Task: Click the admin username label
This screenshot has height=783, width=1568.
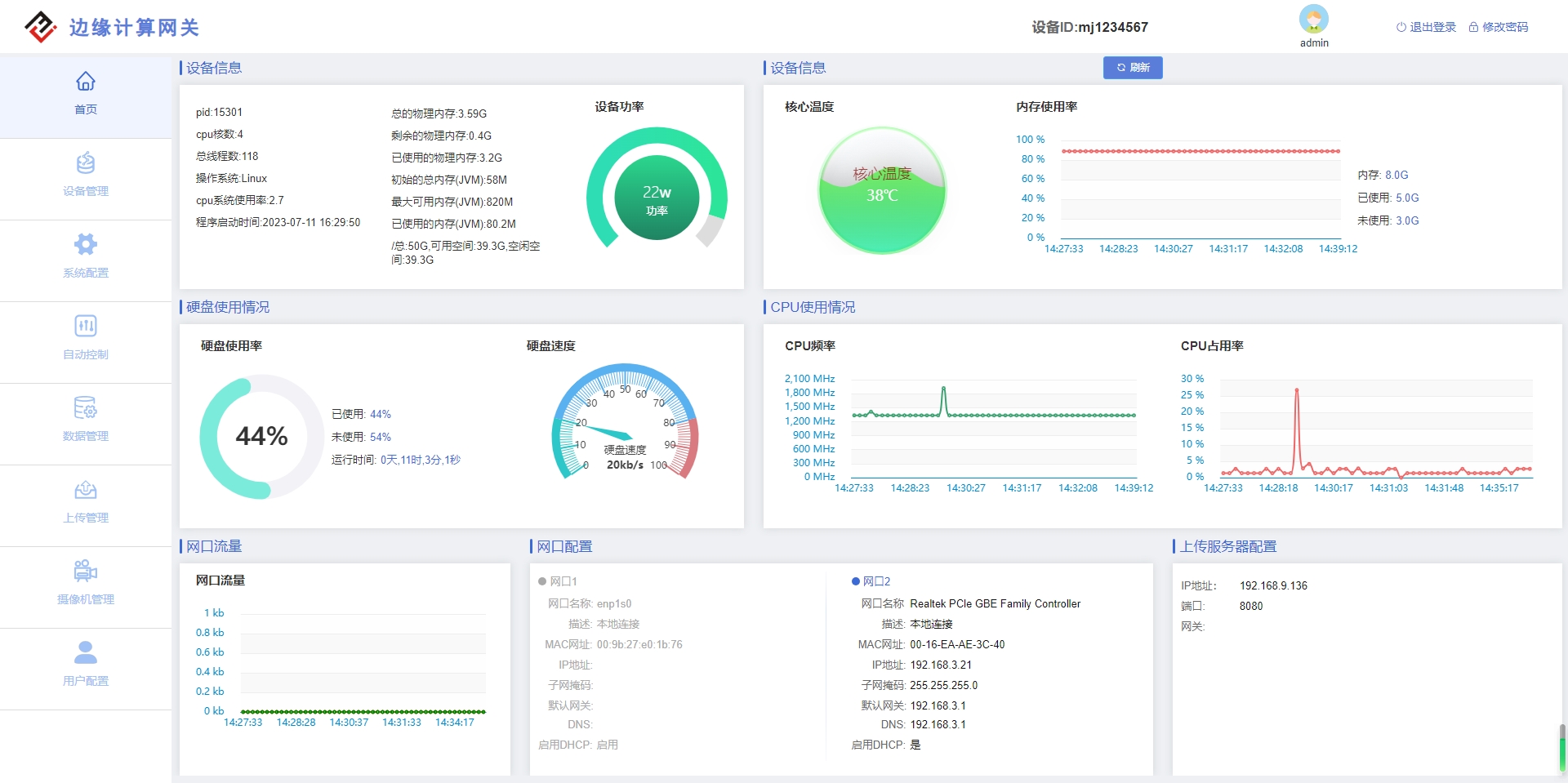Action: (x=1314, y=43)
